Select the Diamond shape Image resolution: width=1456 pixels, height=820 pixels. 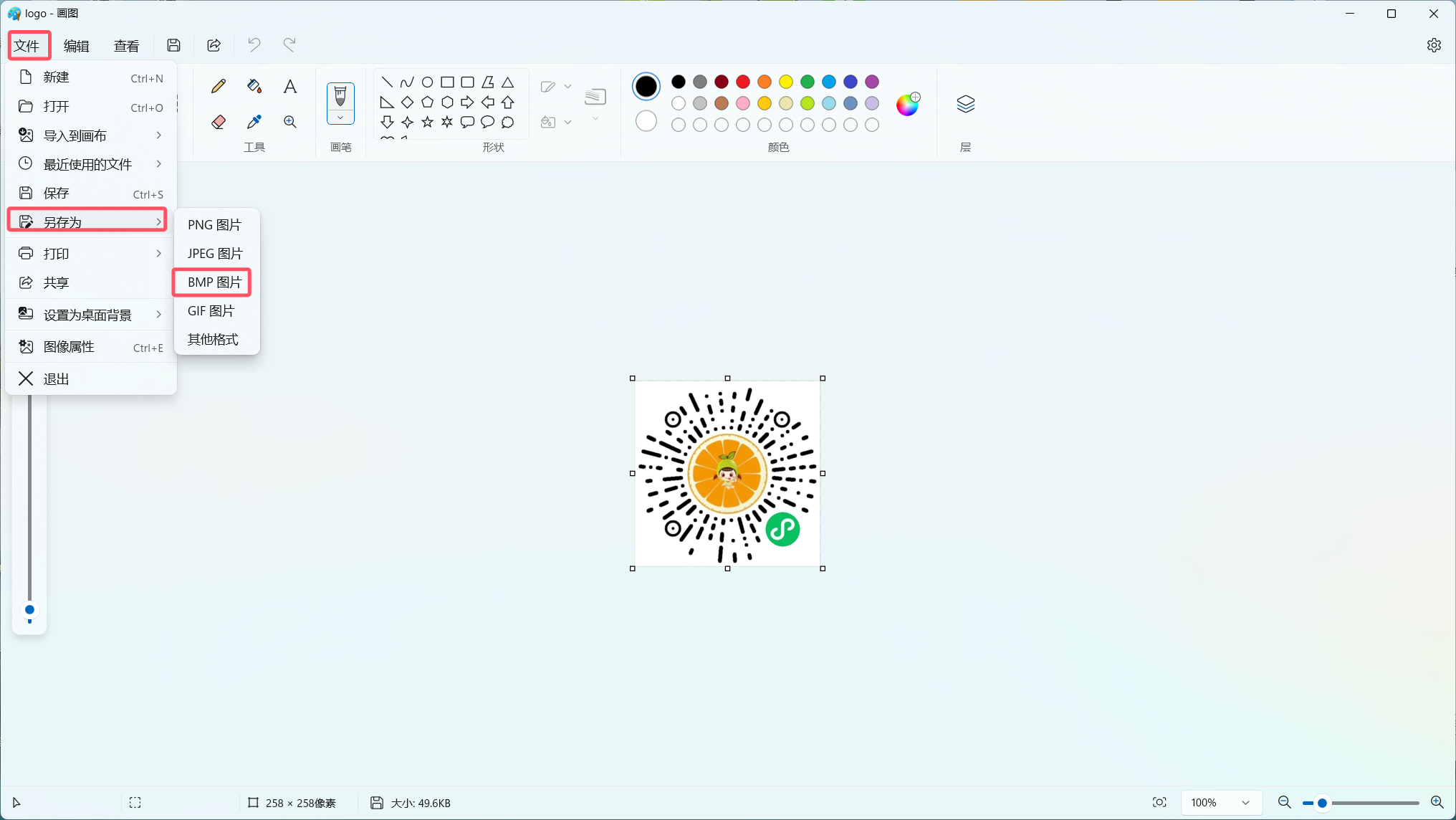[407, 102]
